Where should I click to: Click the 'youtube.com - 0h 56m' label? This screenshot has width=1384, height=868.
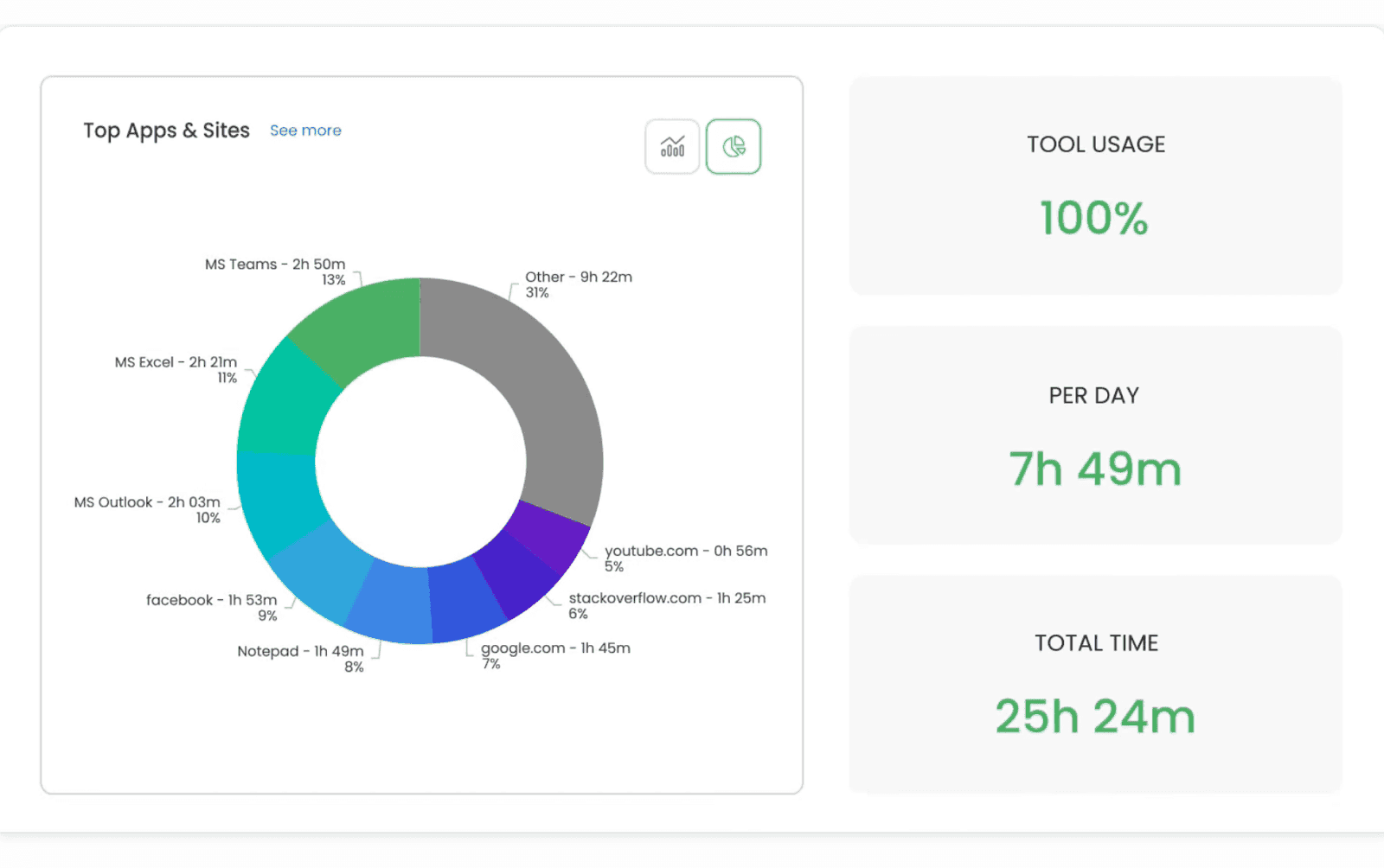[686, 552]
